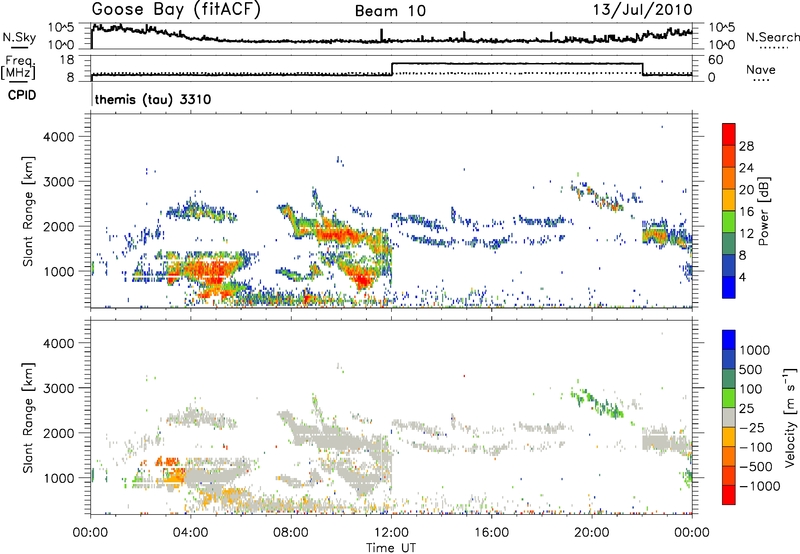
Task: Click the '20:00' time tick label
Action: pyautogui.click(x=592, y=533)
